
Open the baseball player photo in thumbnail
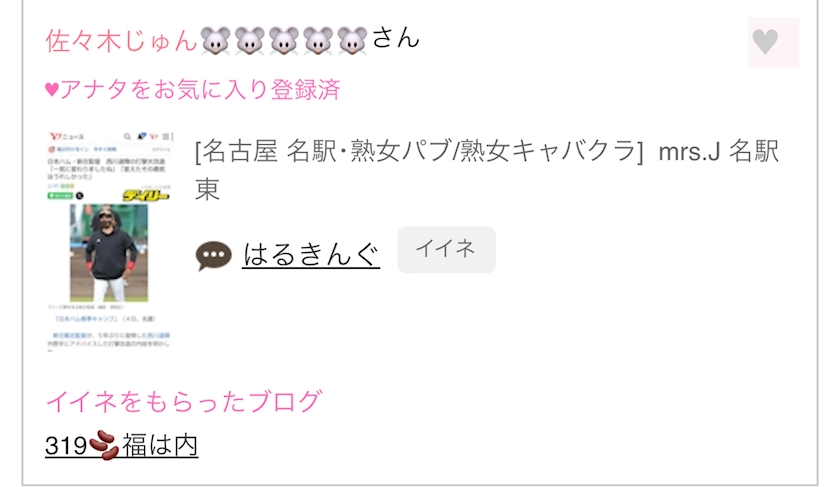109,253
